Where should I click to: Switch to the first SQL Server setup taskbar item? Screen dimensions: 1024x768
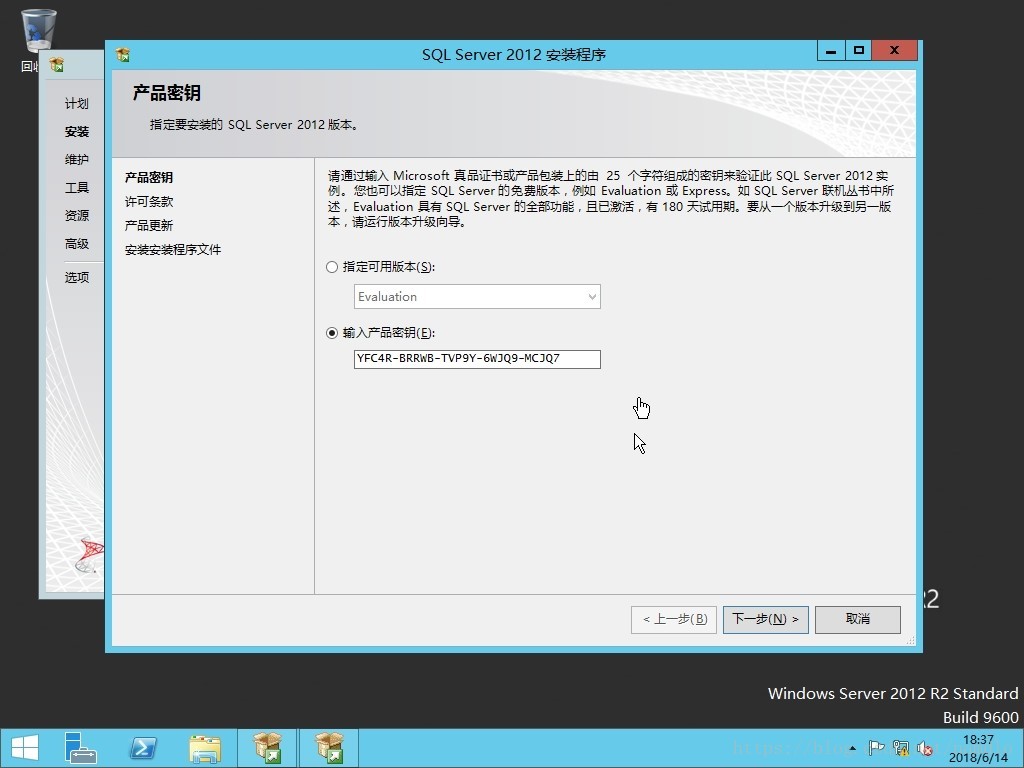(x=267, y=748)
